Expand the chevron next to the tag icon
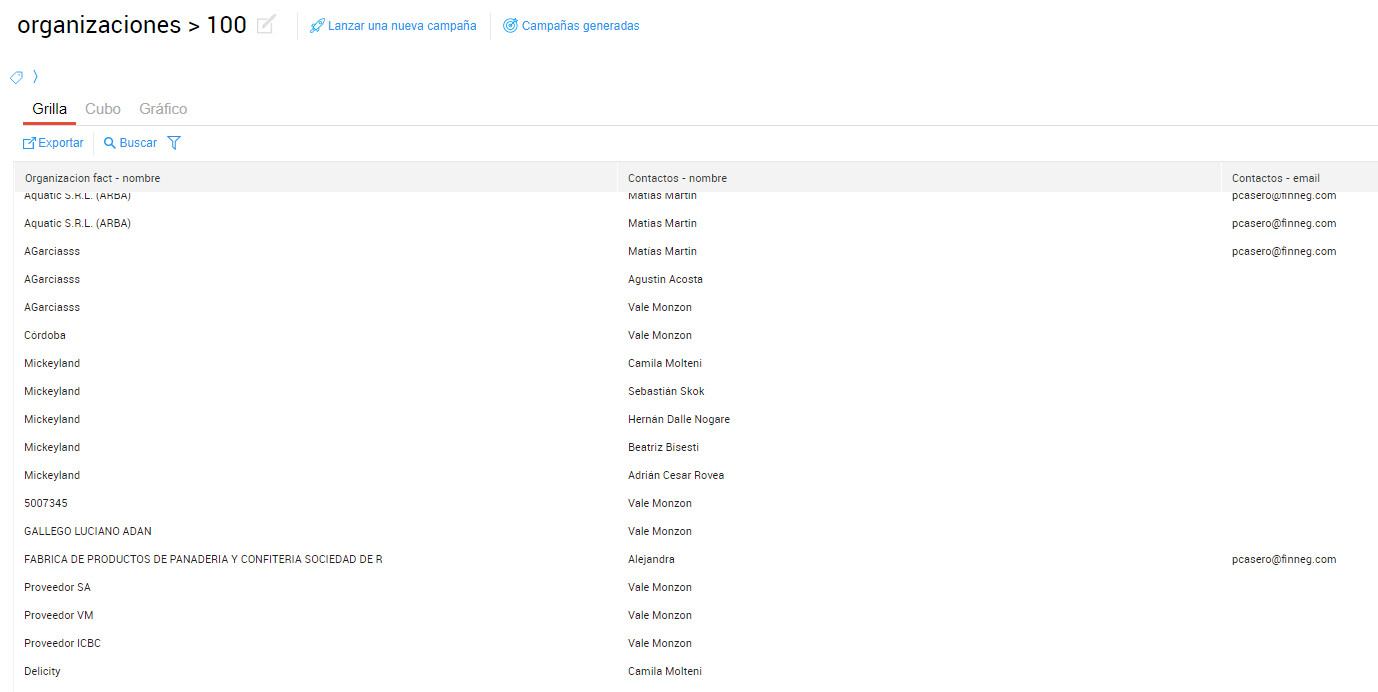1378x692 pixels. (x=35, y=76)
